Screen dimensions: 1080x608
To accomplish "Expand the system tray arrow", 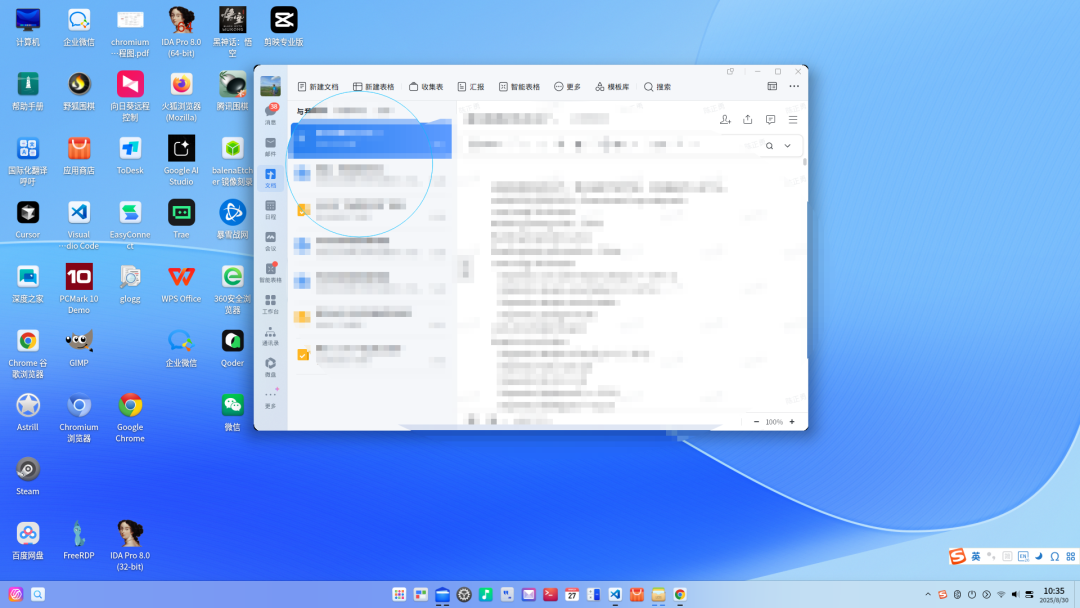I will coord(928,594).
